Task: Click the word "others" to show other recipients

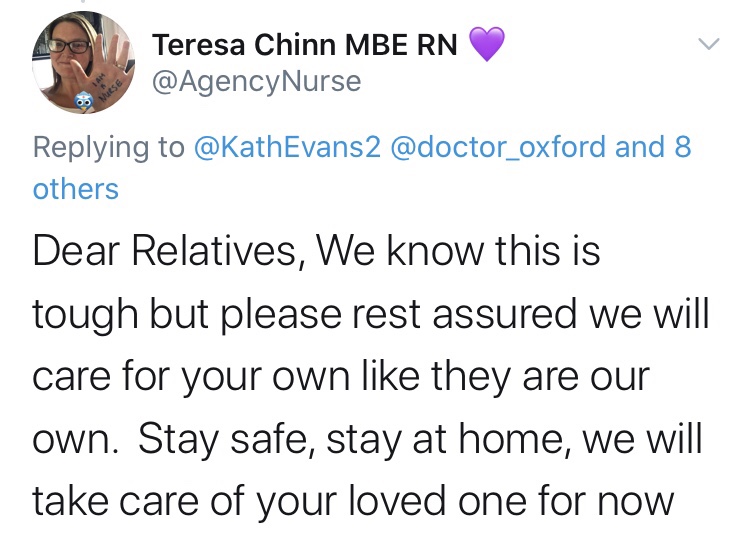Action: 75,188
